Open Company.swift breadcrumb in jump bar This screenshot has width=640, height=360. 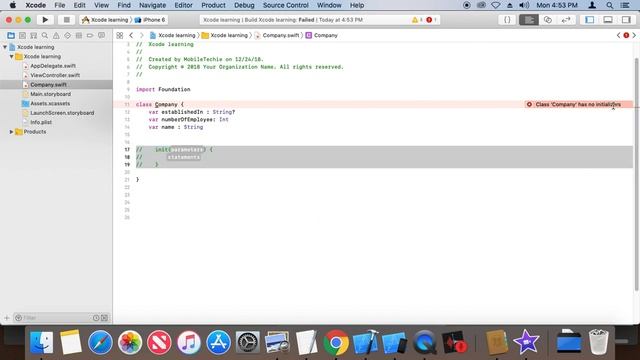277,36
